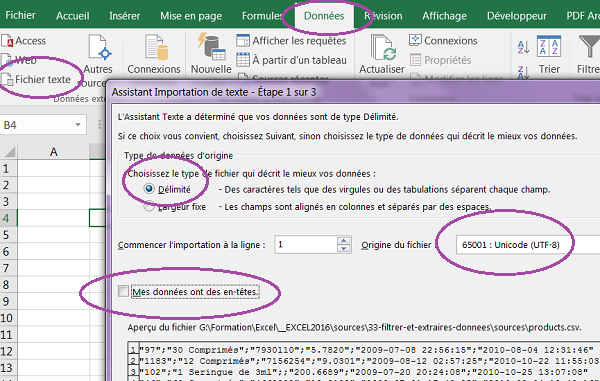Decrease the start import line value
This screenshot has width=600, height=381.
point(344,249)
